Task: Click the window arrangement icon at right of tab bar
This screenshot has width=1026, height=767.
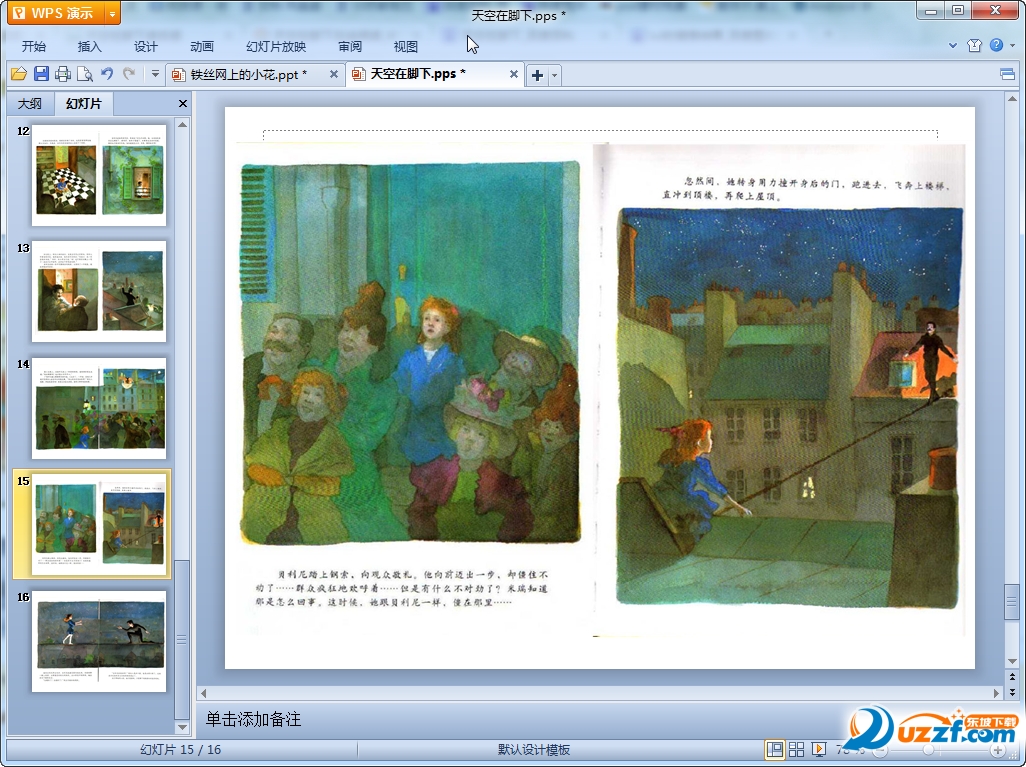Action: click(1008, 74)
